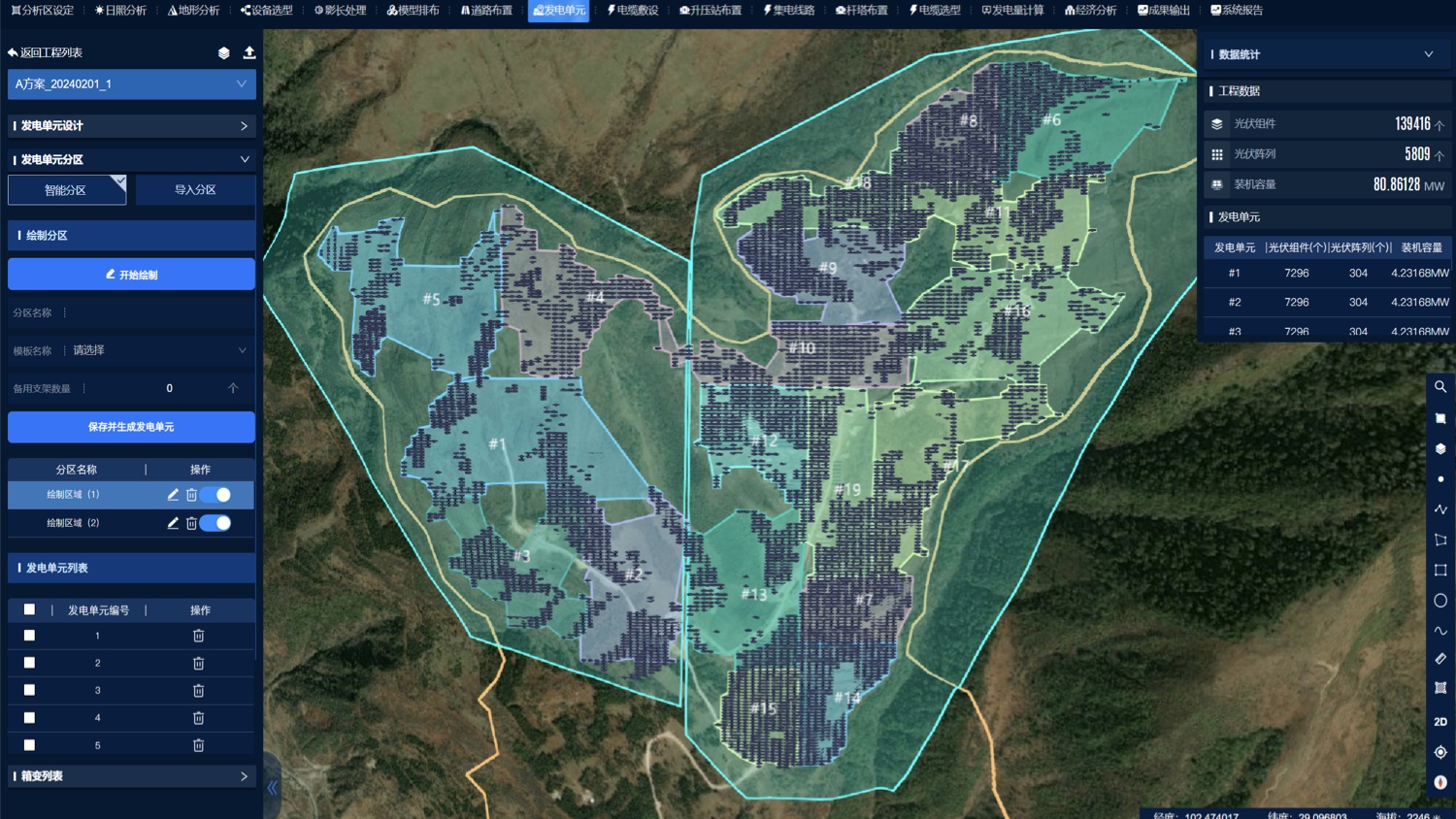
Task: Click the search magnifier icon in map toolbar
Action: (x=1440, y=386)
